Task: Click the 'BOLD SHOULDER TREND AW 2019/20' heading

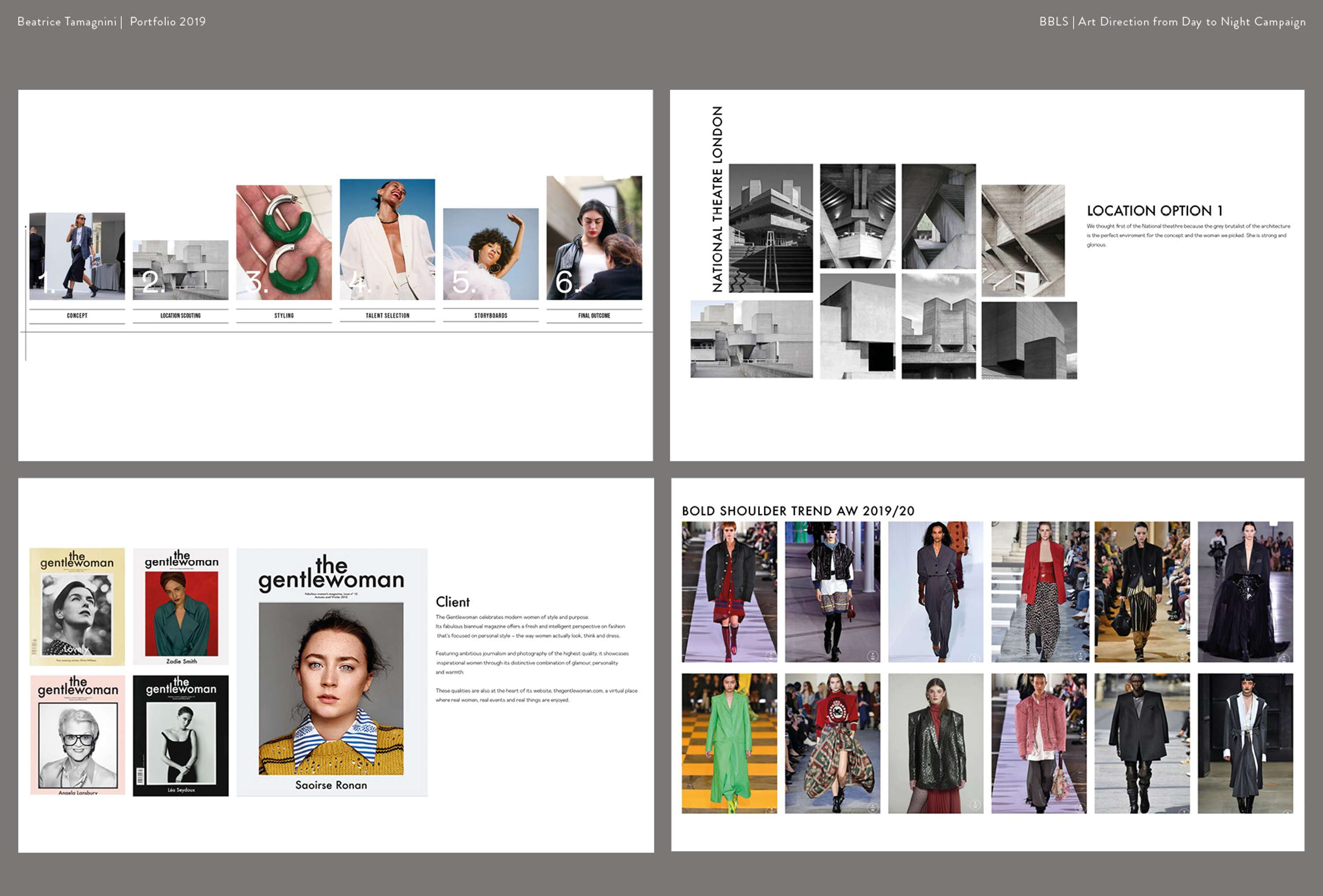Action: click(x=798, y=511)
